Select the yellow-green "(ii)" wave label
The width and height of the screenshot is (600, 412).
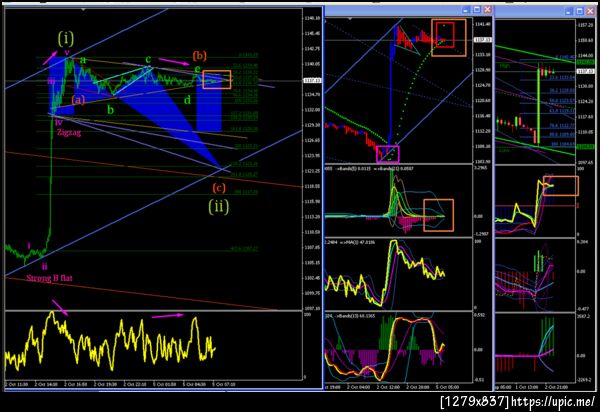coord(219,207)
